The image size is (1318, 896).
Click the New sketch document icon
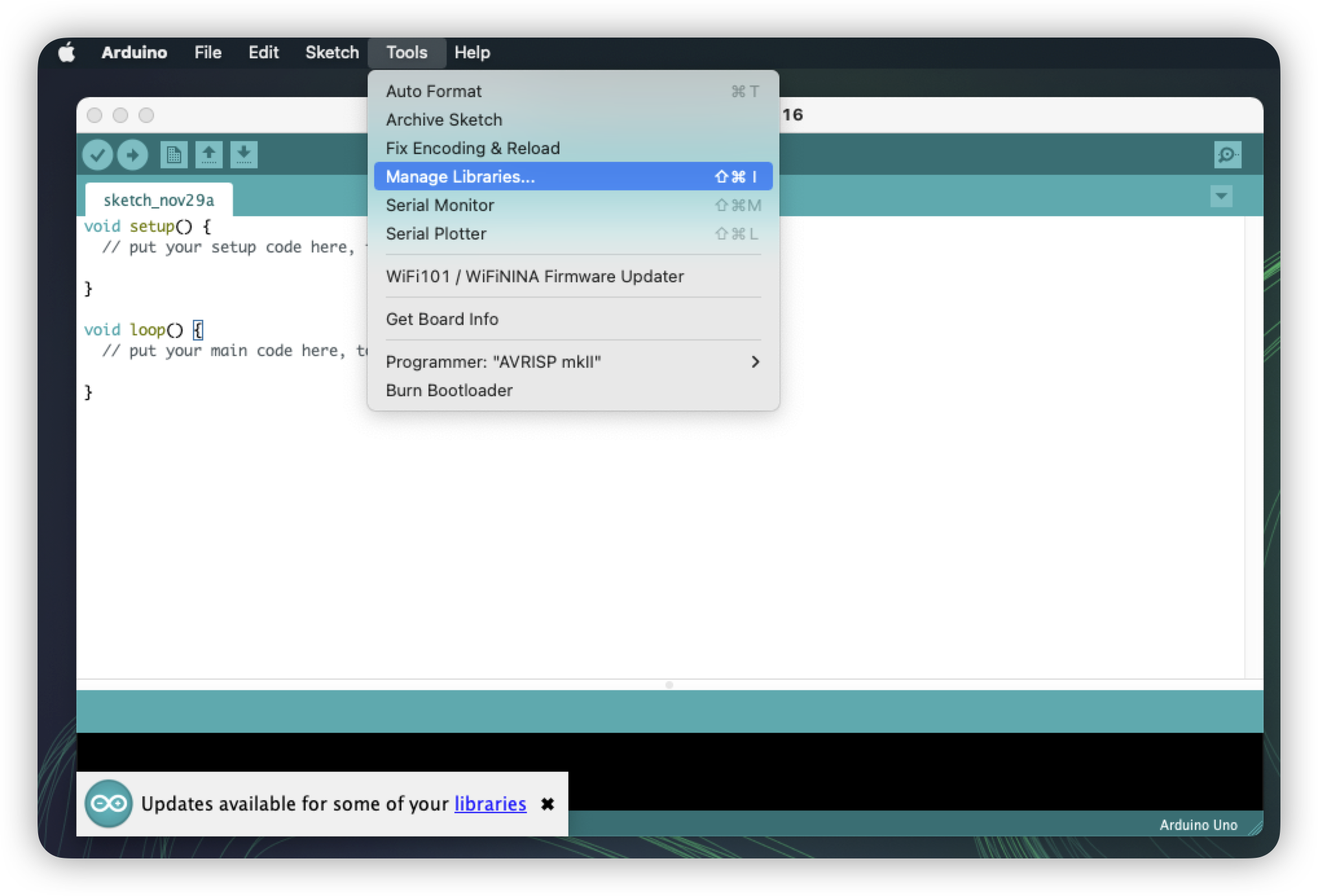tap(173, 155)
